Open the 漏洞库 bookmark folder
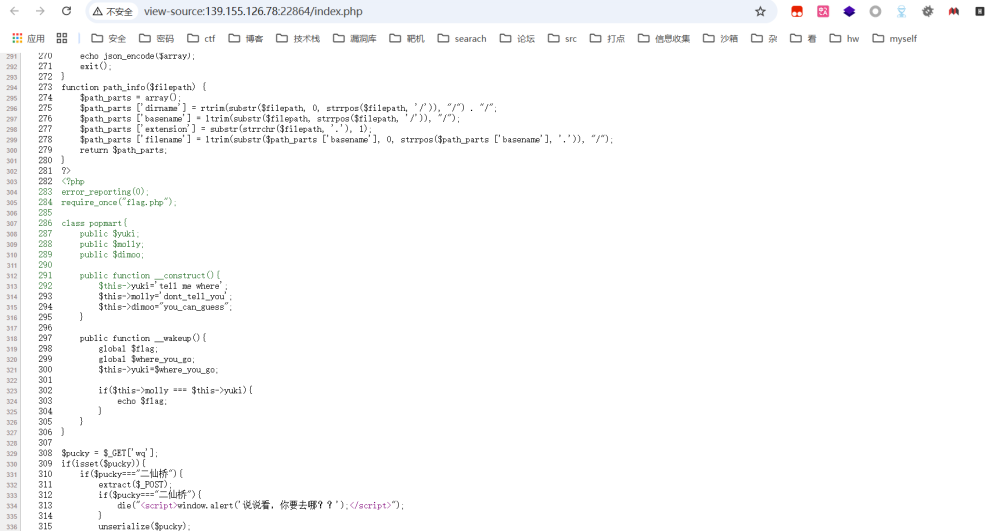The image size is (1000, 531). 355,38
